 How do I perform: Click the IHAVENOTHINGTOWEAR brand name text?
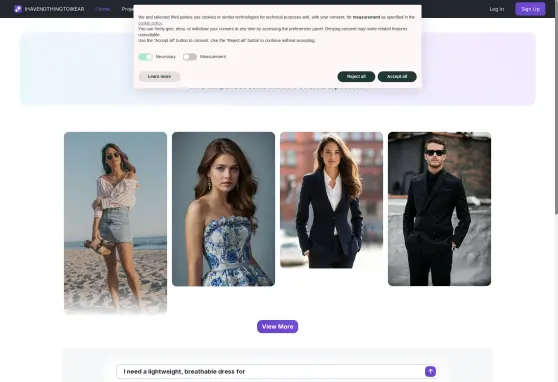[54, 9]
